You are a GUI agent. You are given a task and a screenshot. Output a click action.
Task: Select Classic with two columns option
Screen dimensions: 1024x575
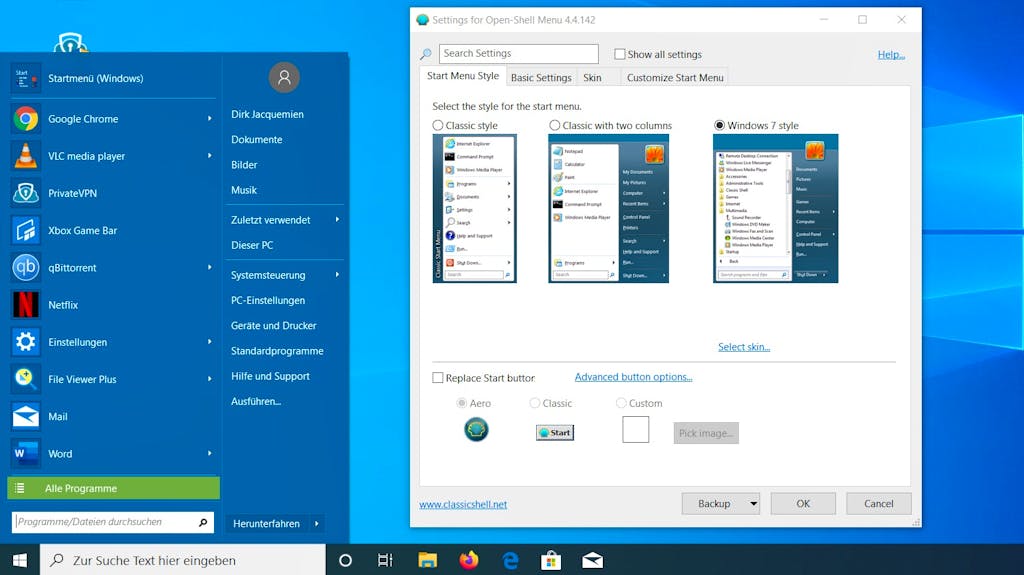pos(554,125)
